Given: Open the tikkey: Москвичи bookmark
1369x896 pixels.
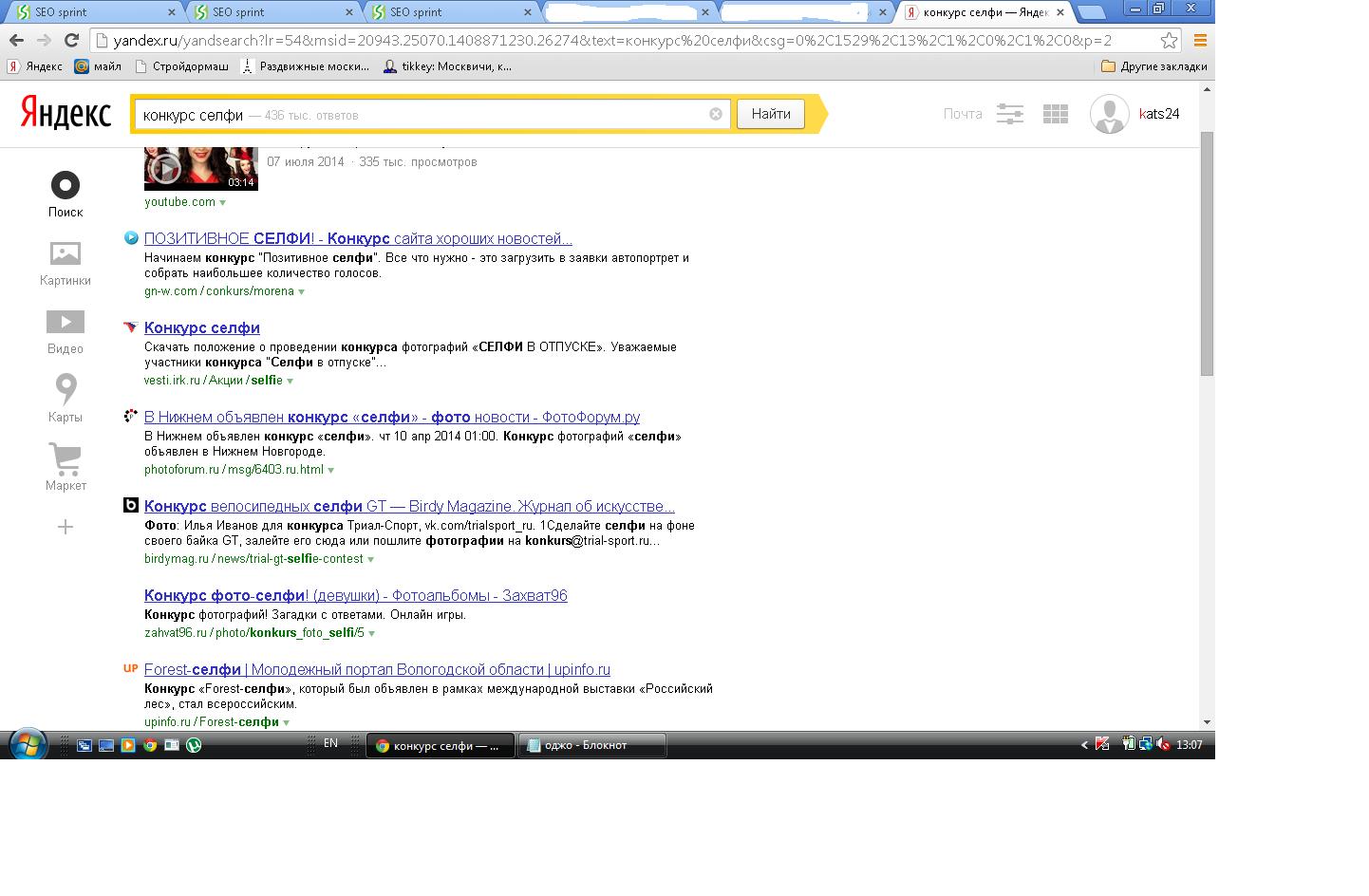Looking at the screenshot, I should (x=447, y=66).
